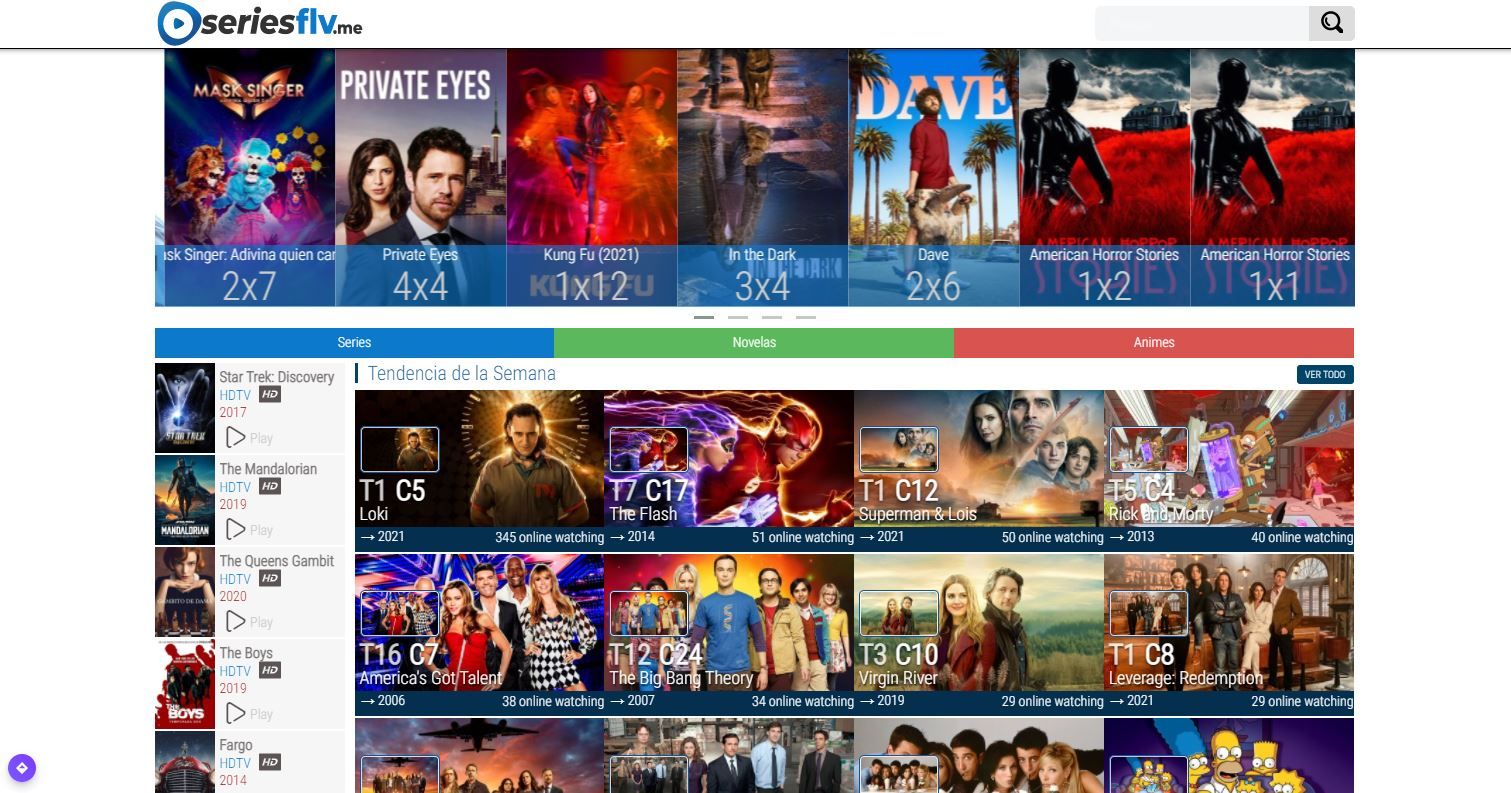Viewport: 1511px width, 793px height.
Task: Play The Boys
Action: click(249, 713)
